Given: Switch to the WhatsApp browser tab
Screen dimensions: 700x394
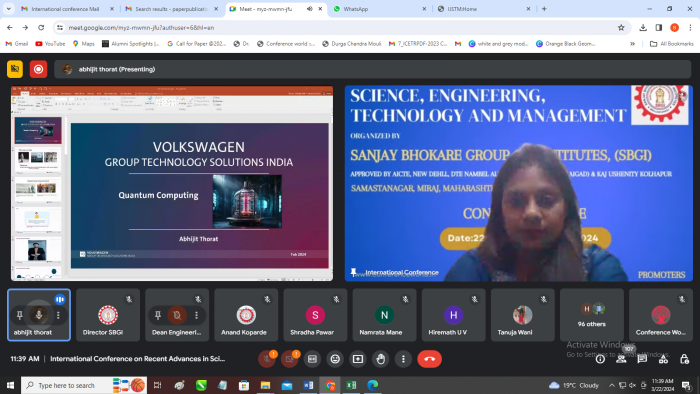Looking at the screenshot, I should [x=379, y=8].
